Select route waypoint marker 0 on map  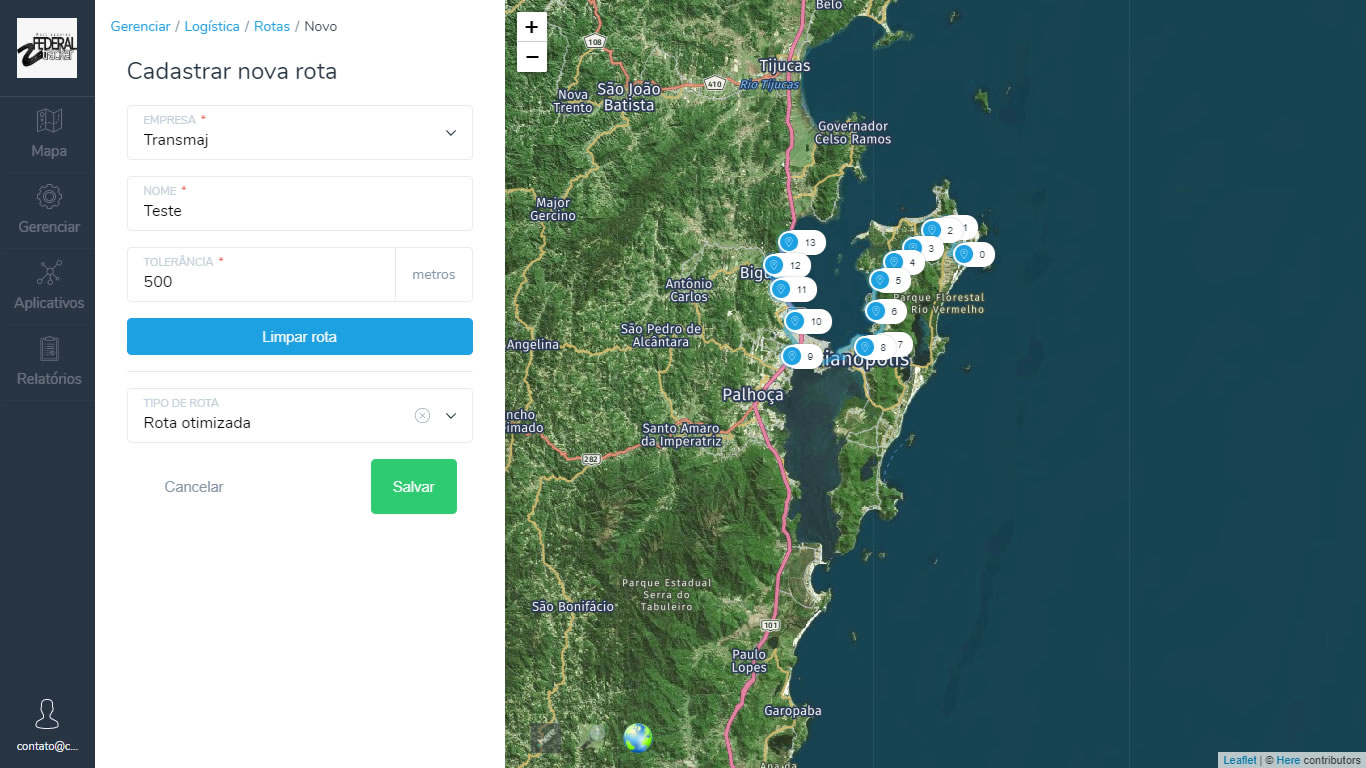[964, 254]
